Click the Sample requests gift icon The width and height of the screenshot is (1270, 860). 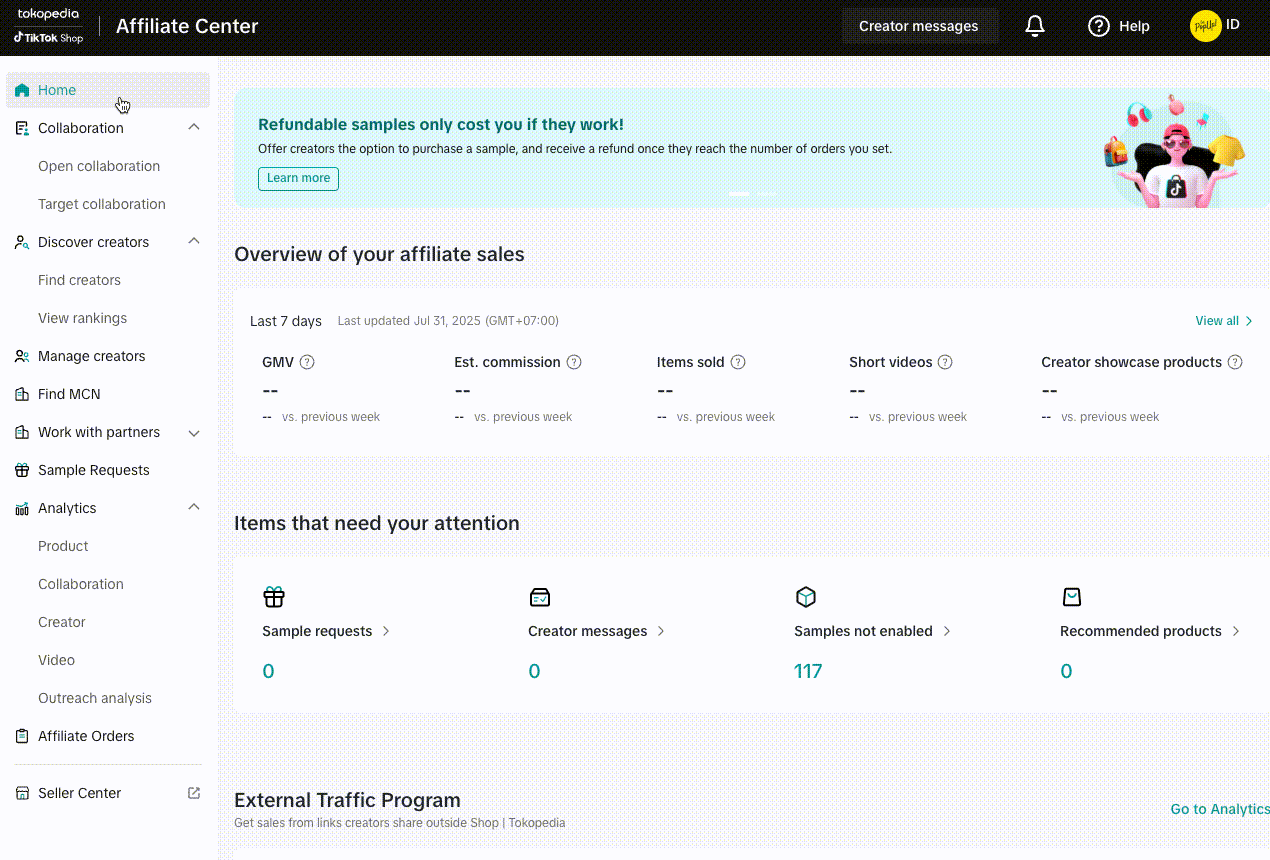(274, 597)
